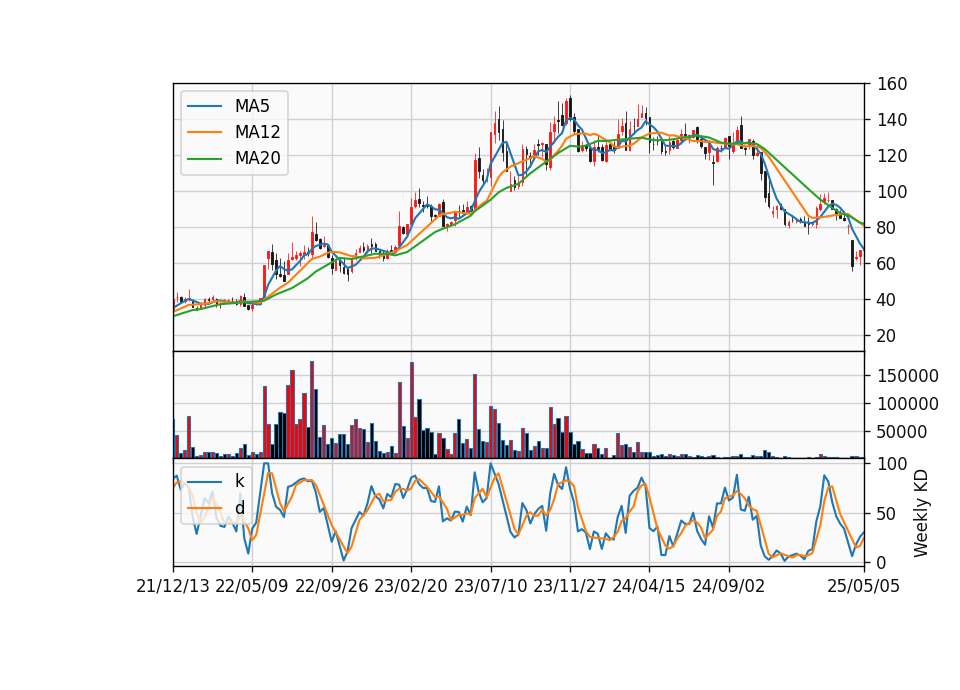Click the 160 price axis label
This screenshot has height=690, width=960.
point(892,84)
